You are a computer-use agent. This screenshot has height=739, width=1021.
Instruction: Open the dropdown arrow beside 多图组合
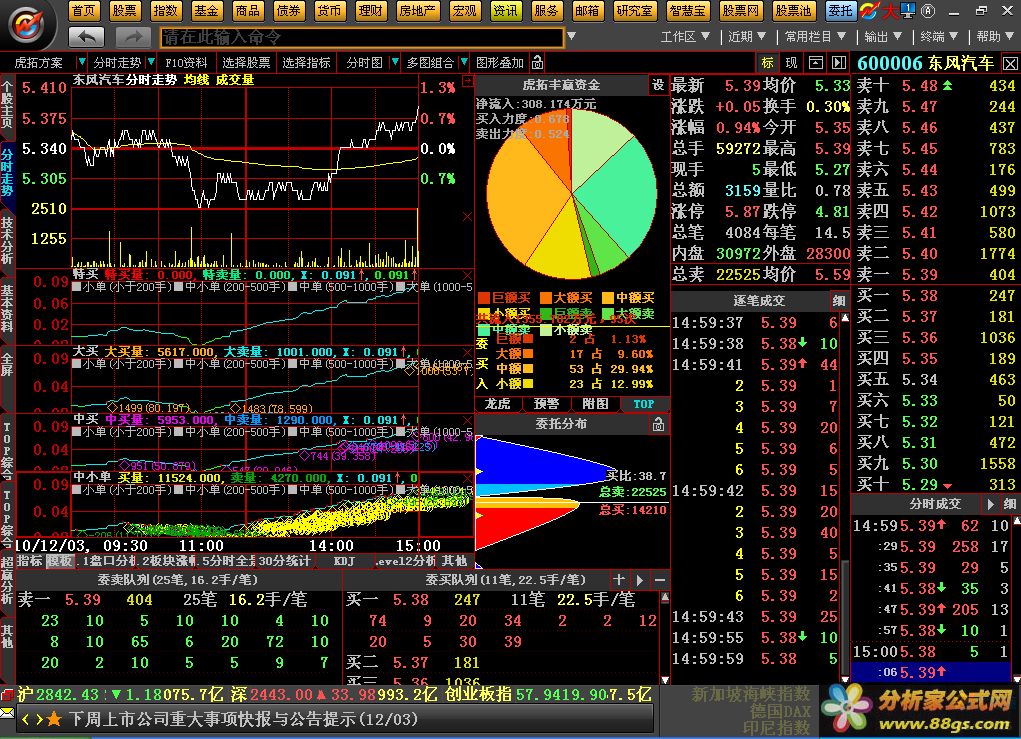(x=464, y=63)
